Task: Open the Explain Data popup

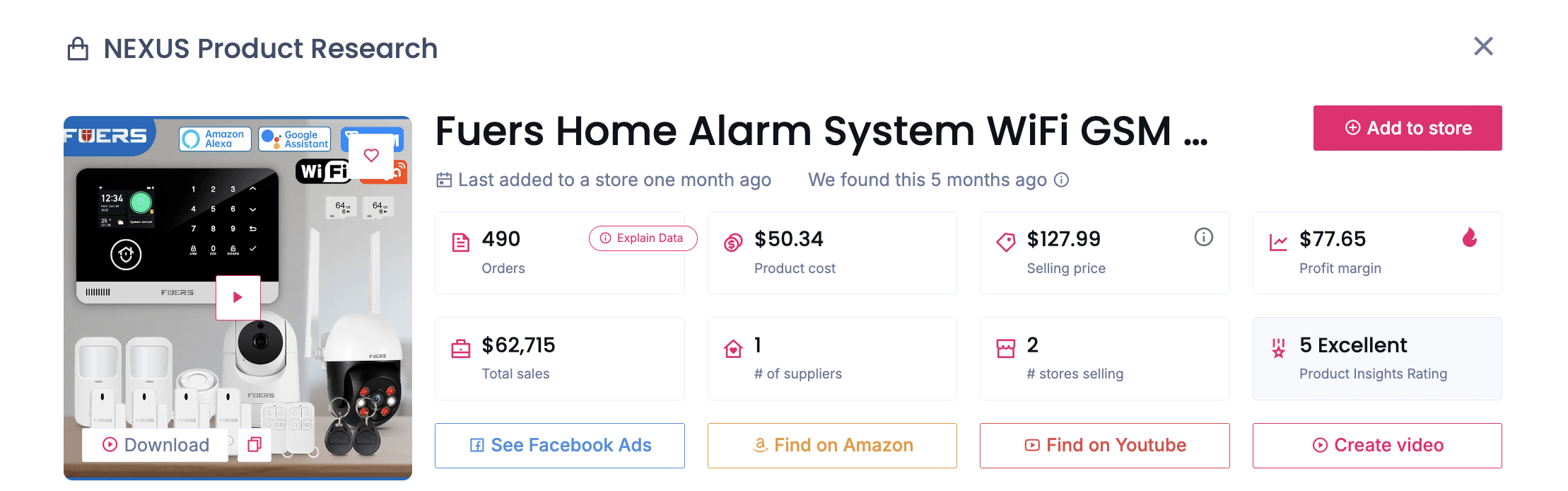Action: pyautogui.click(x=642, y=238)
